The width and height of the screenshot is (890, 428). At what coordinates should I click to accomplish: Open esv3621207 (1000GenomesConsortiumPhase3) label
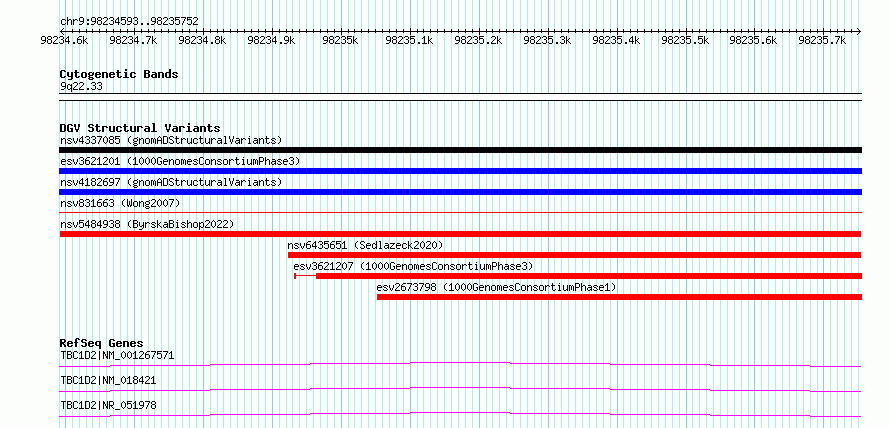(x=413, y=266)
